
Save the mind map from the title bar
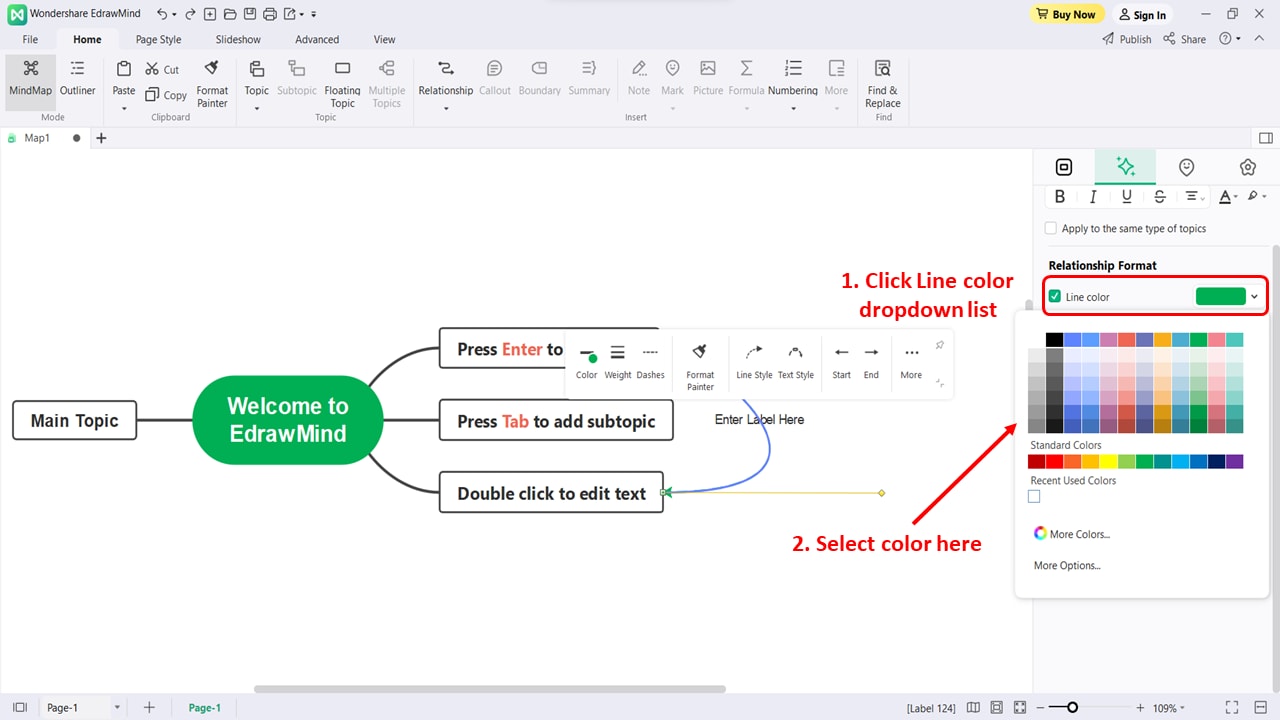(x=250, y=15)
